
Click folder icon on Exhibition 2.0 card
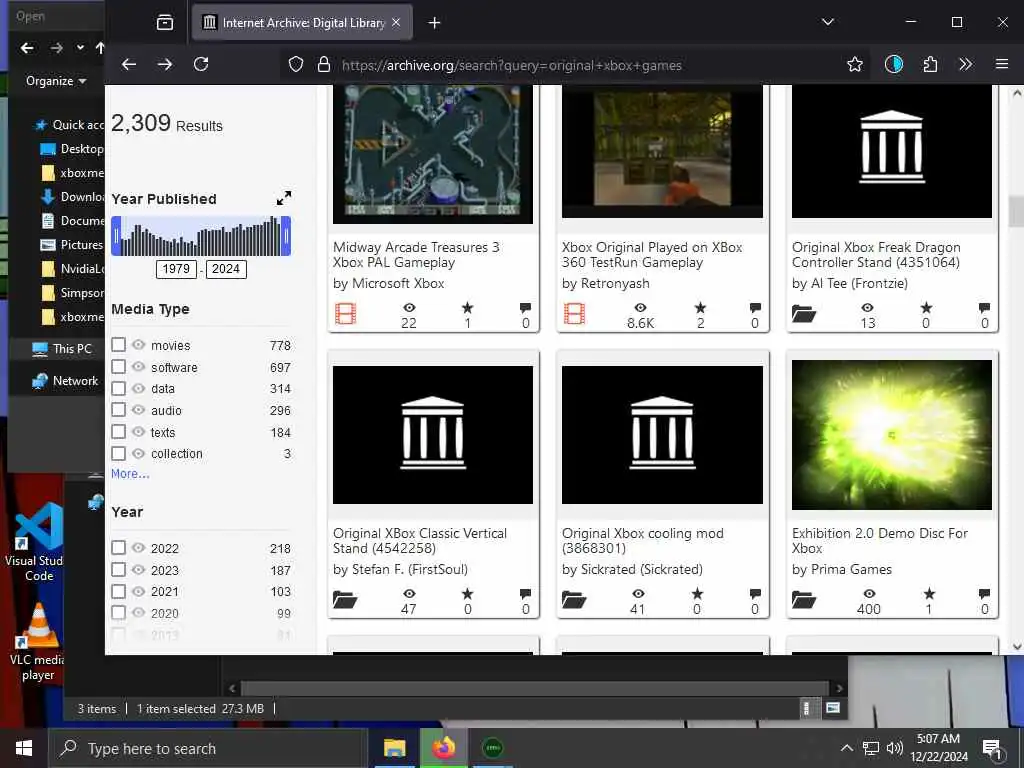(804, 600)
